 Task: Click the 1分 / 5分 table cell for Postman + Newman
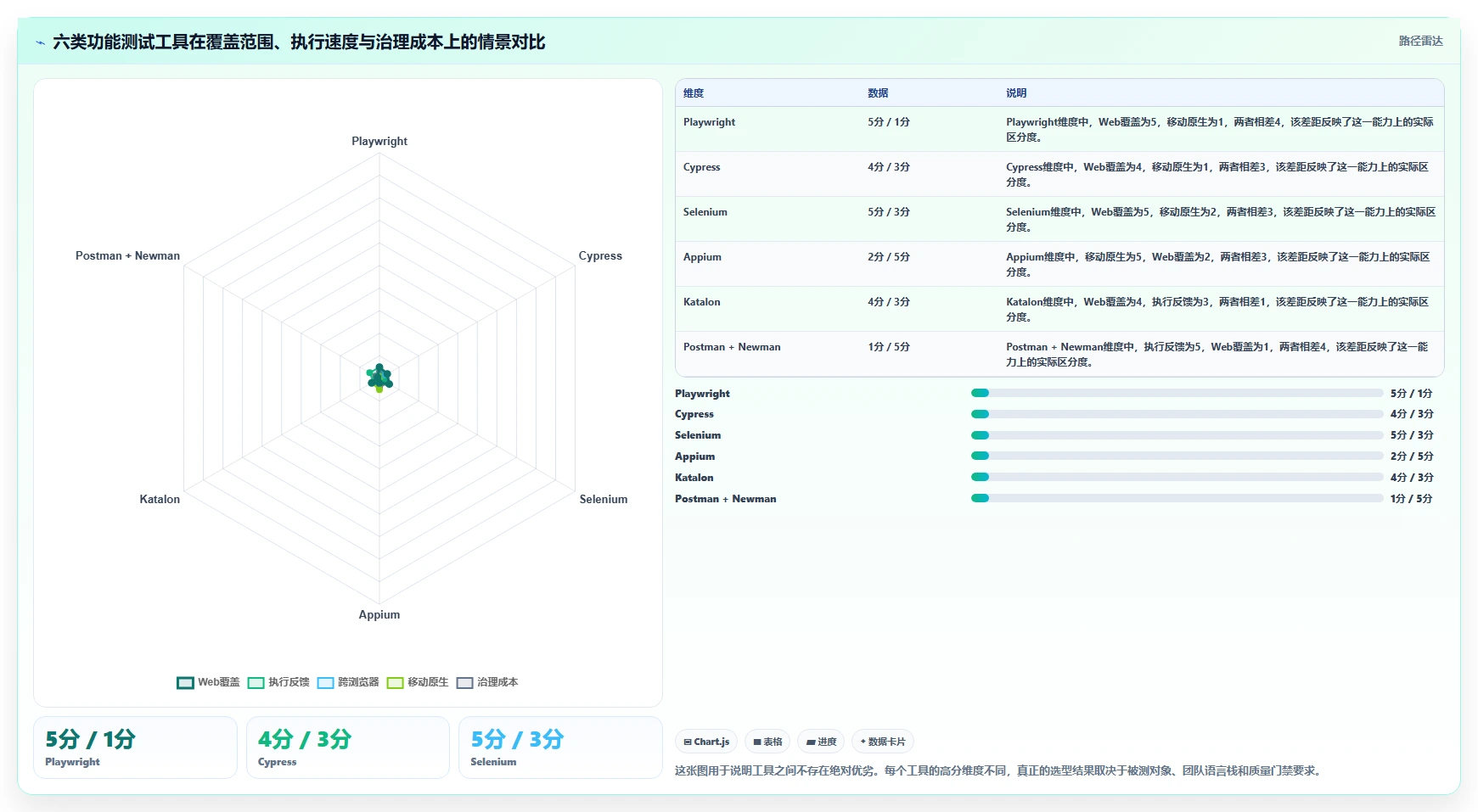point(888,347)
